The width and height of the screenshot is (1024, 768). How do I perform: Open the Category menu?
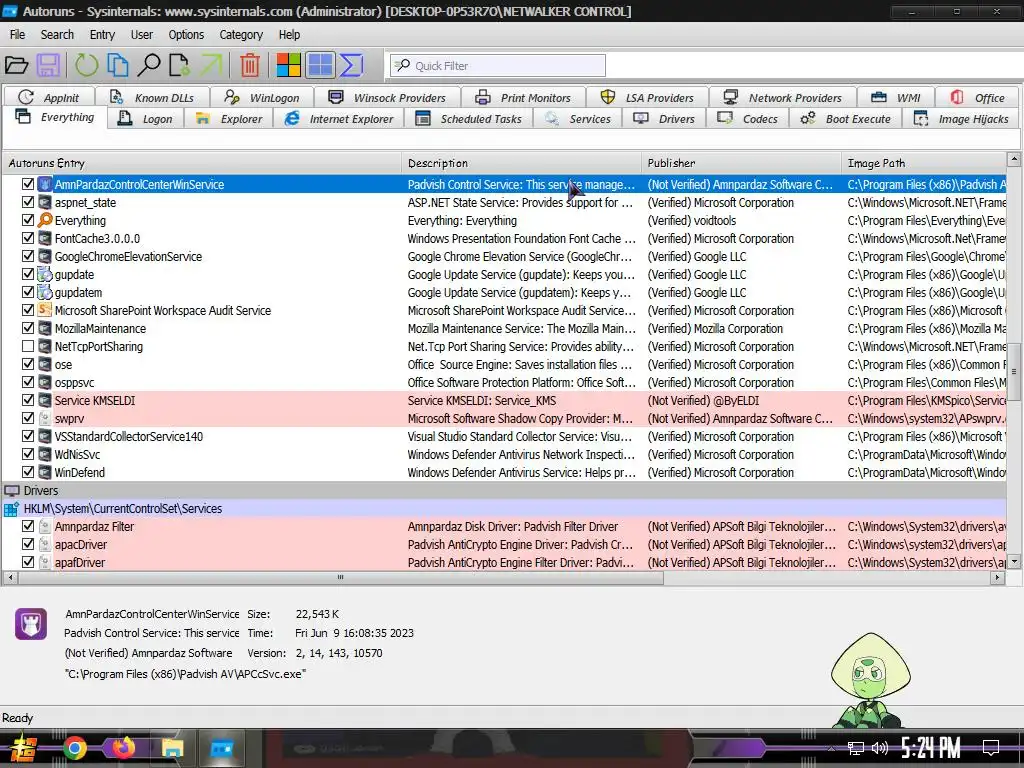[241, 35]
